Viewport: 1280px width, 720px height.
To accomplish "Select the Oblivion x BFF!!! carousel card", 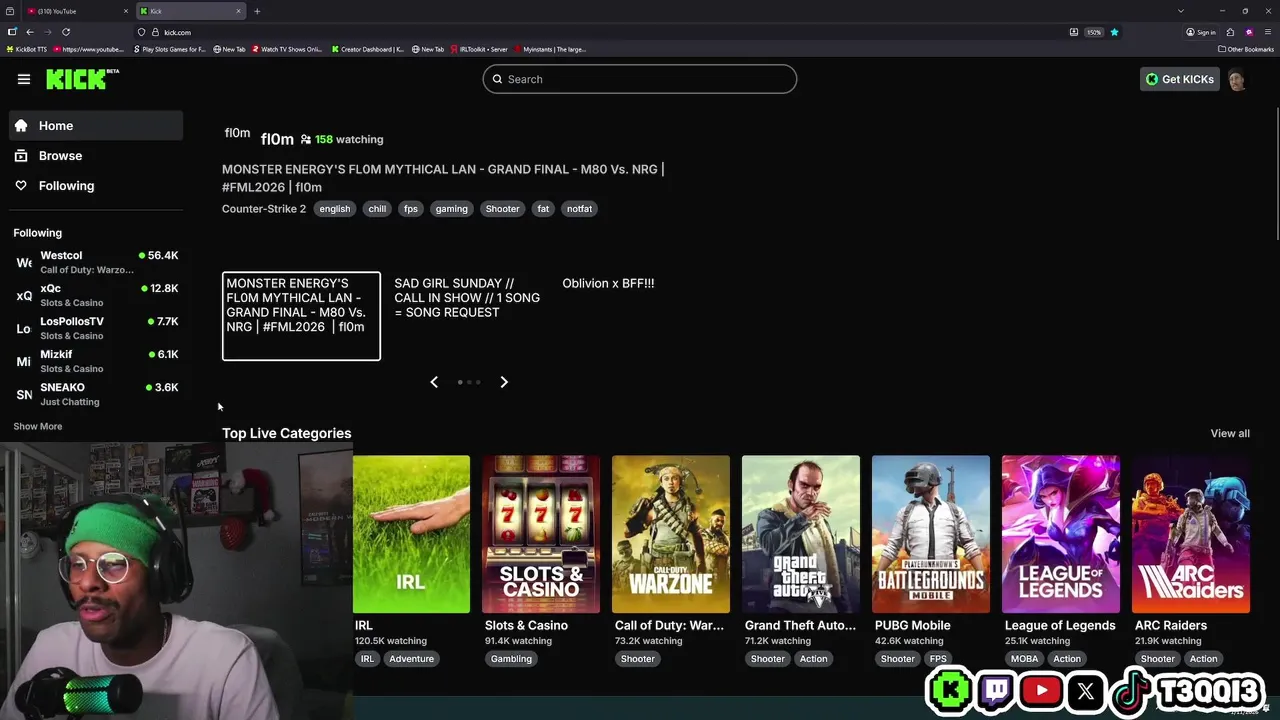I will pyautogui.click(x=637, y=316).
